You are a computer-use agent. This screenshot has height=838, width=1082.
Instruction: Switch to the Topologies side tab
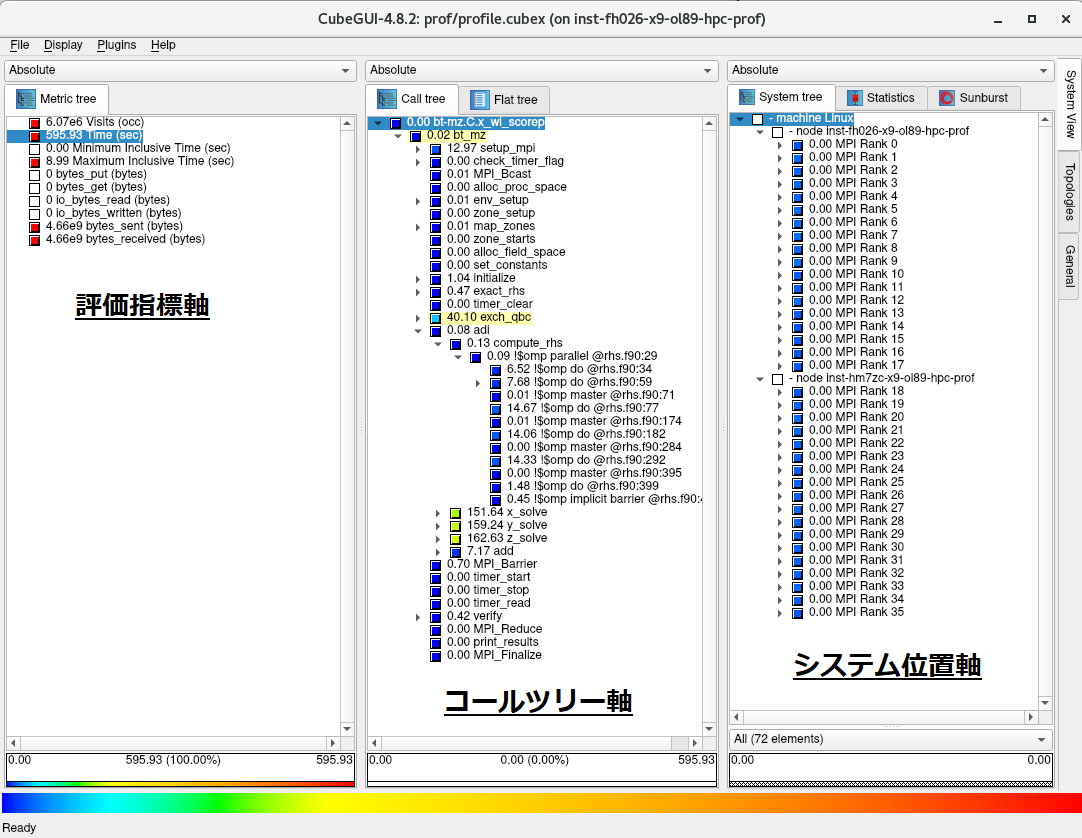tap(1069, 191)
